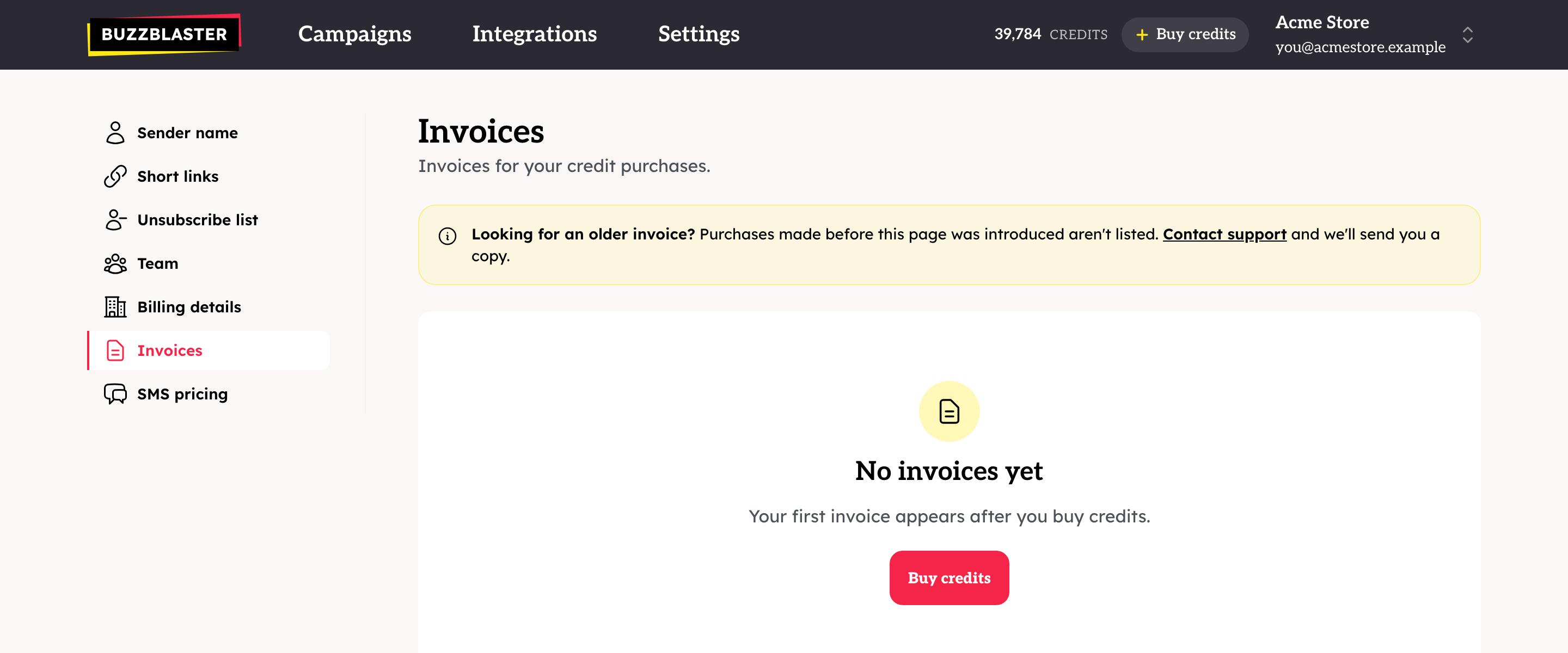Click the Invoices page heading

pyautogui.click(x=481, y=132)
